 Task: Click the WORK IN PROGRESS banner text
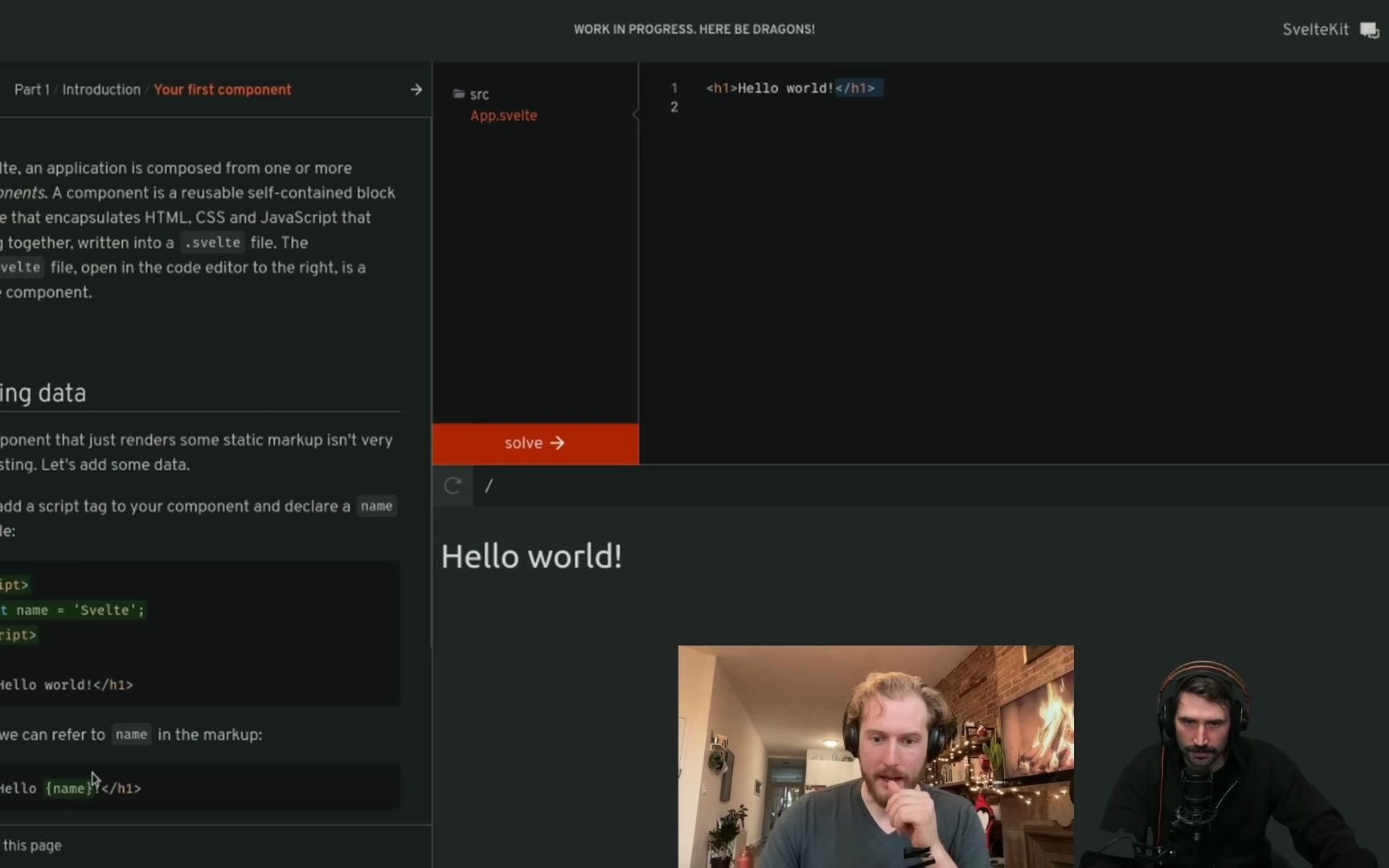coord(694,29)
